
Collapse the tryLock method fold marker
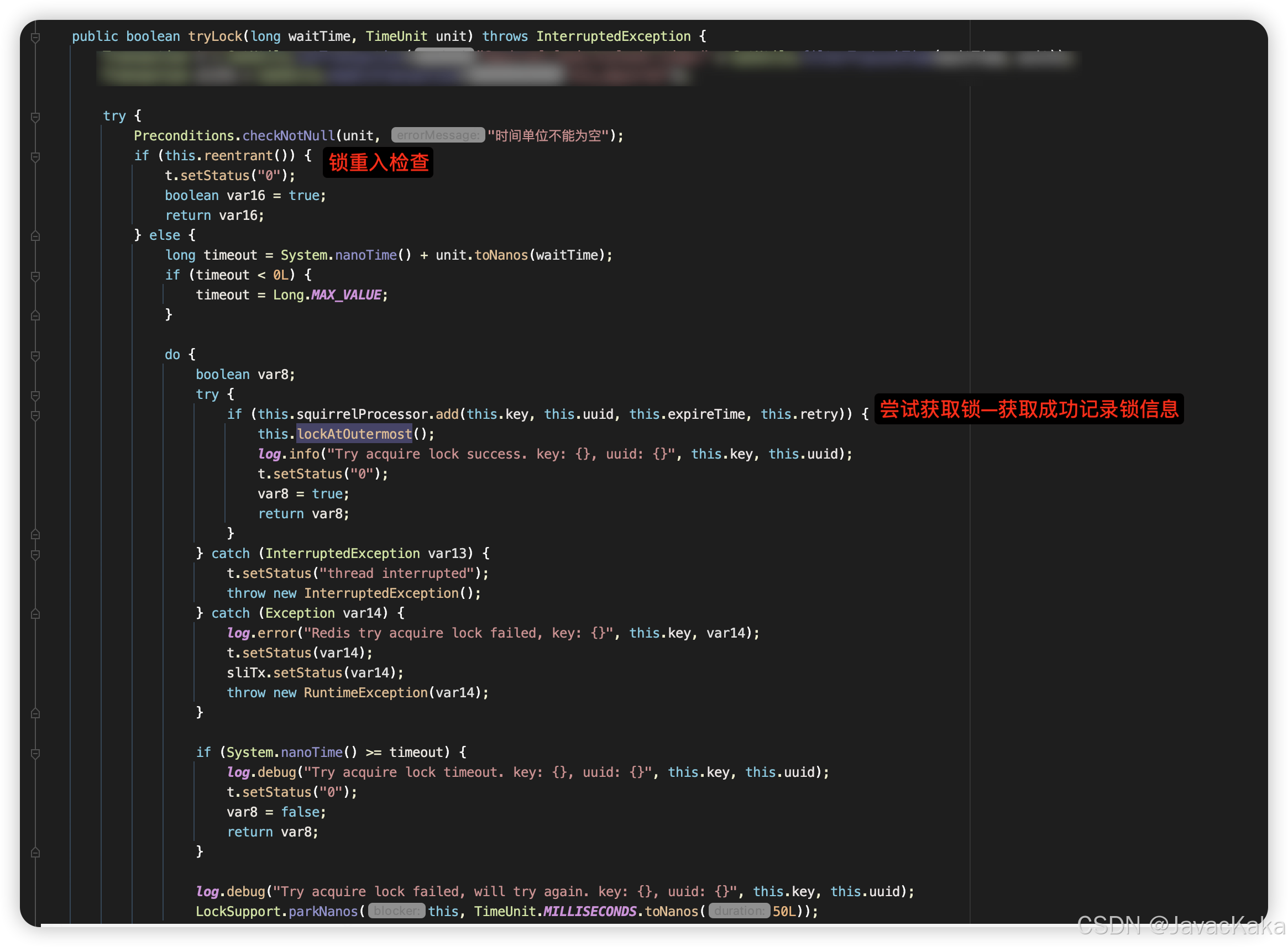(35, 37)
